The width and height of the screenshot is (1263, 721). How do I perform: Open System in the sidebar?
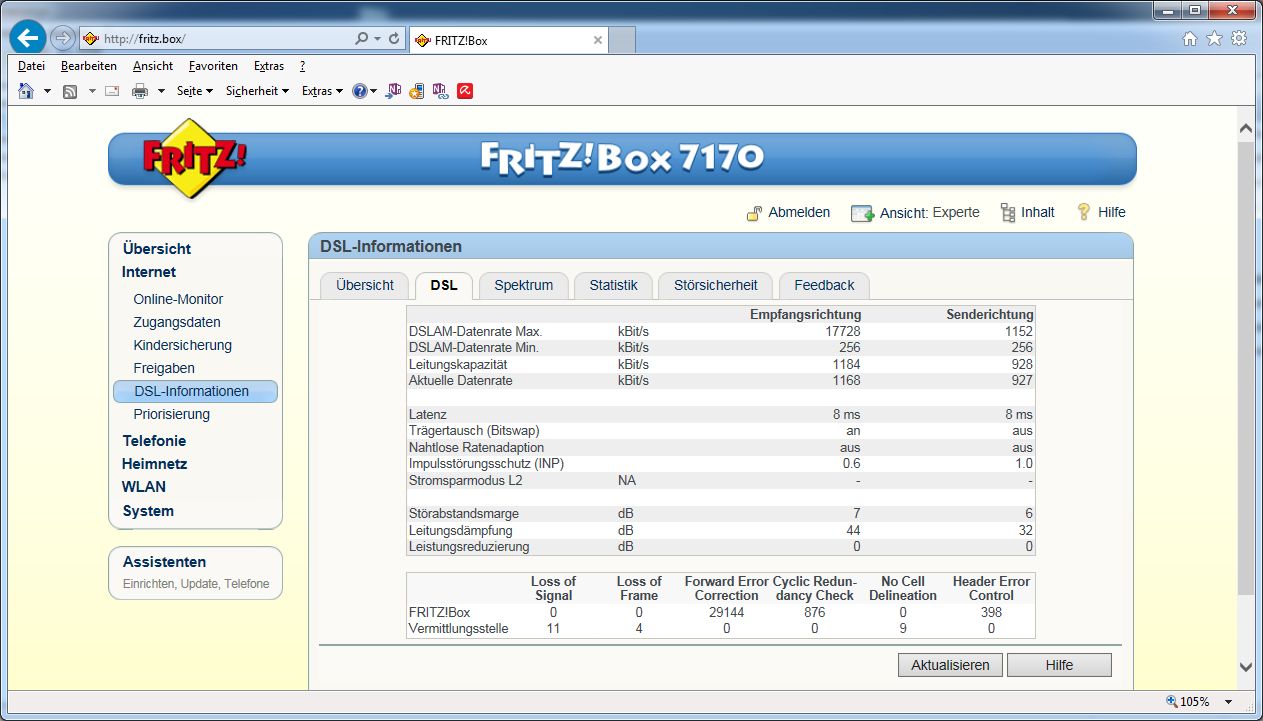tap(148, 511)
